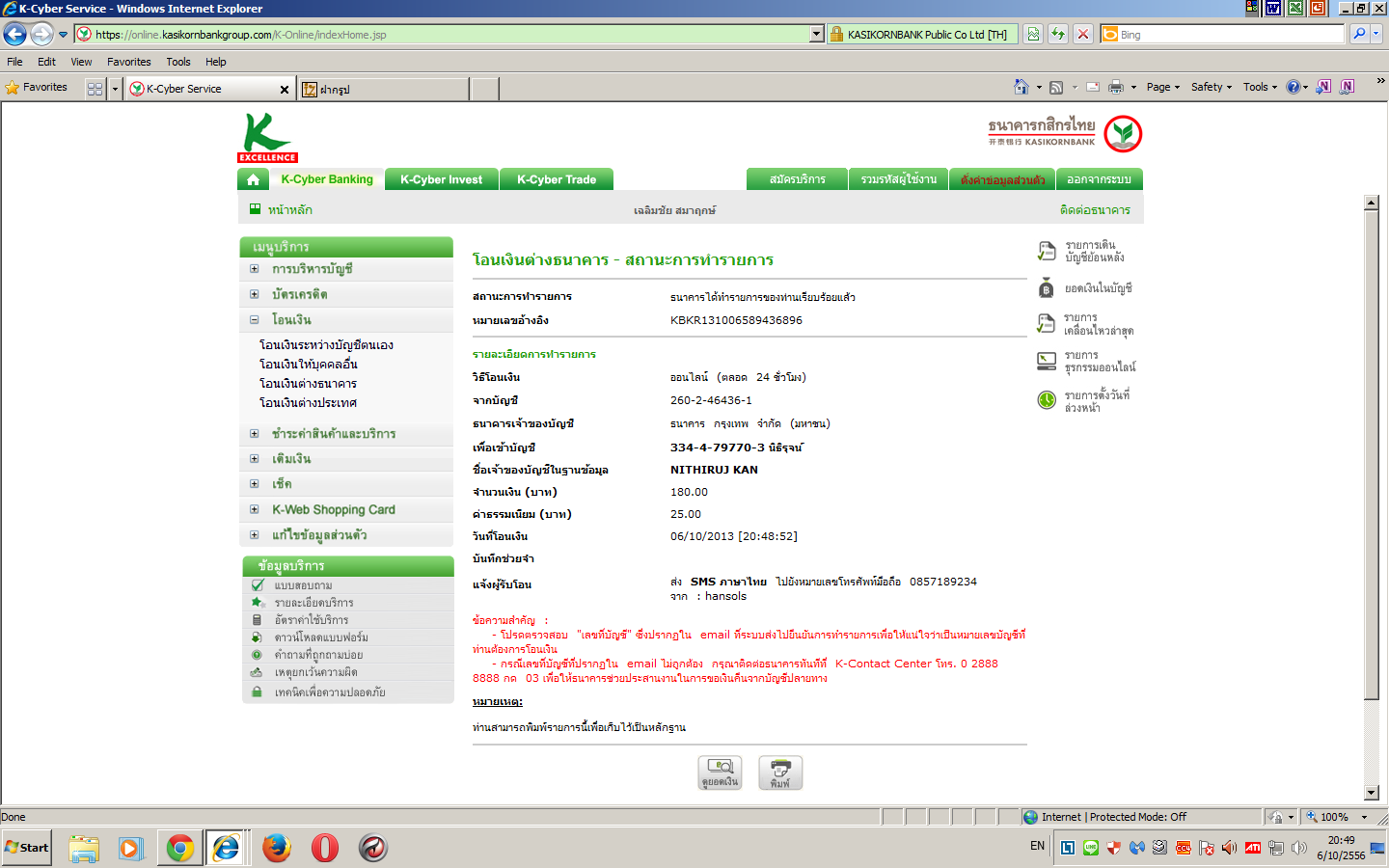Open รายการตั้งวันที่ล่วงหน้า clock icon

pyautogui.click(x=1047, y=400)
